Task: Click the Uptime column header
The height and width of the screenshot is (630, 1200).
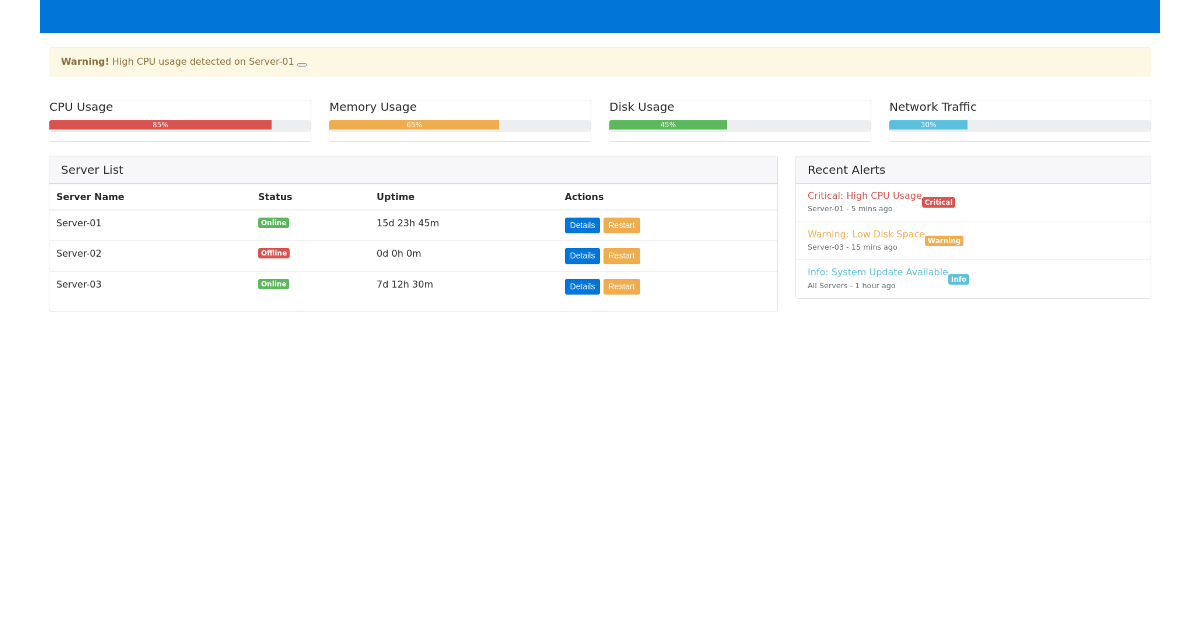Action: [395, 197]
